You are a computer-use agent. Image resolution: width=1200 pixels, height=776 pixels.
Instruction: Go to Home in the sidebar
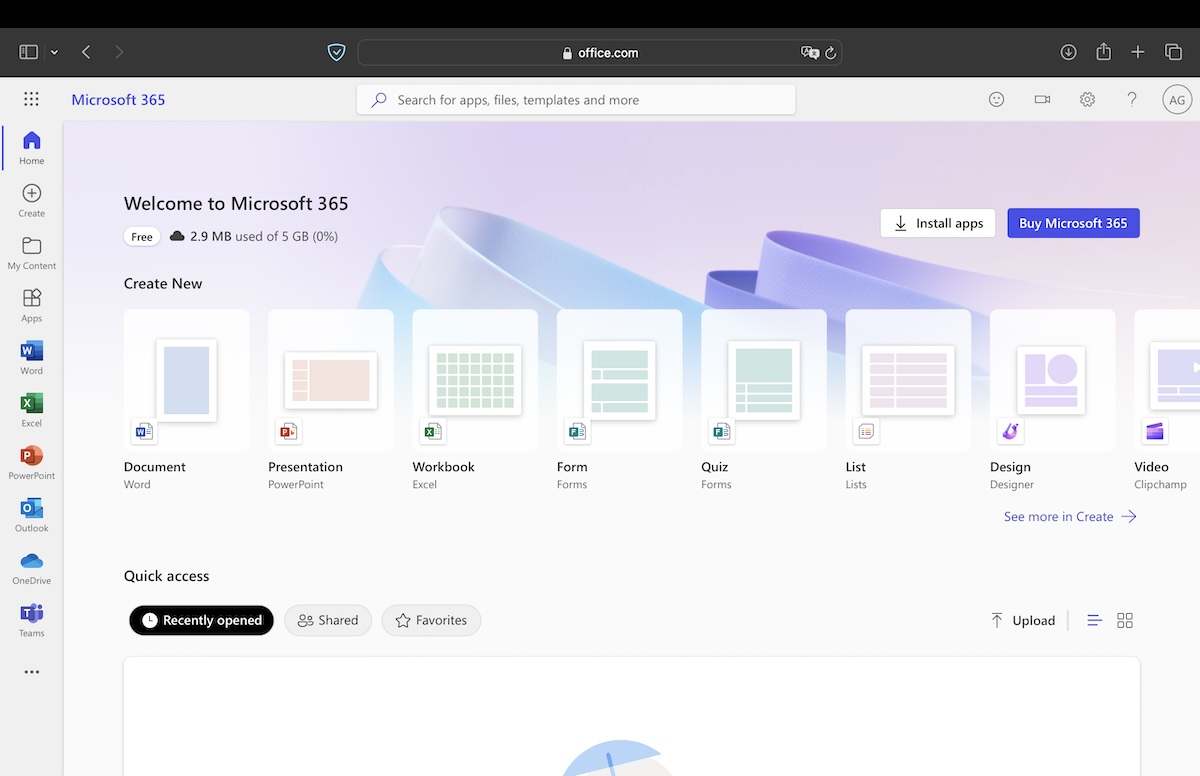[x=32, y=147]
